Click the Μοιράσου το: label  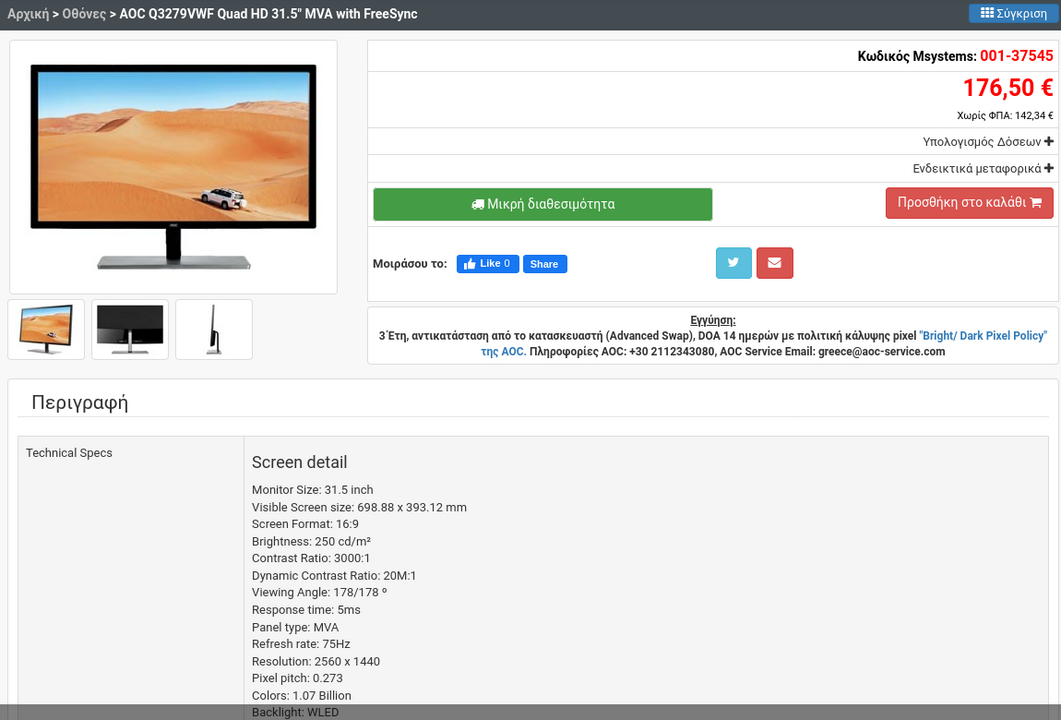coord(410,264)
